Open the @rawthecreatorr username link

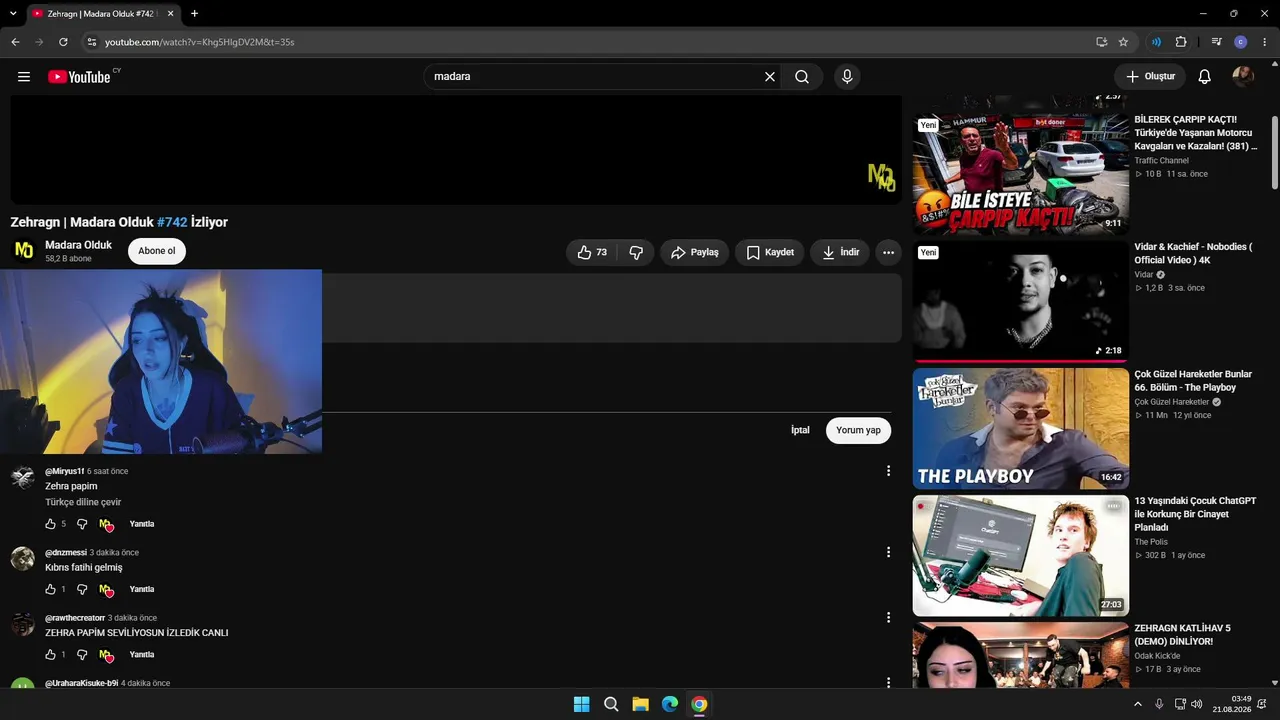(75, 618)
